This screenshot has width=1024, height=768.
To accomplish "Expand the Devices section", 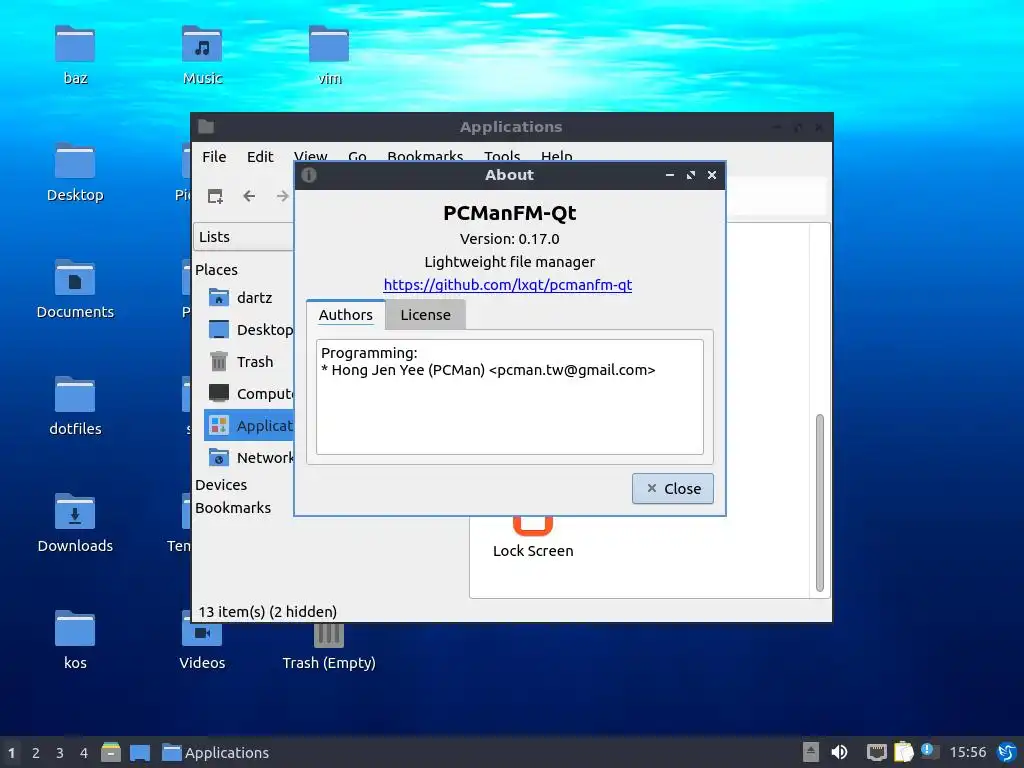I will 221,485.
